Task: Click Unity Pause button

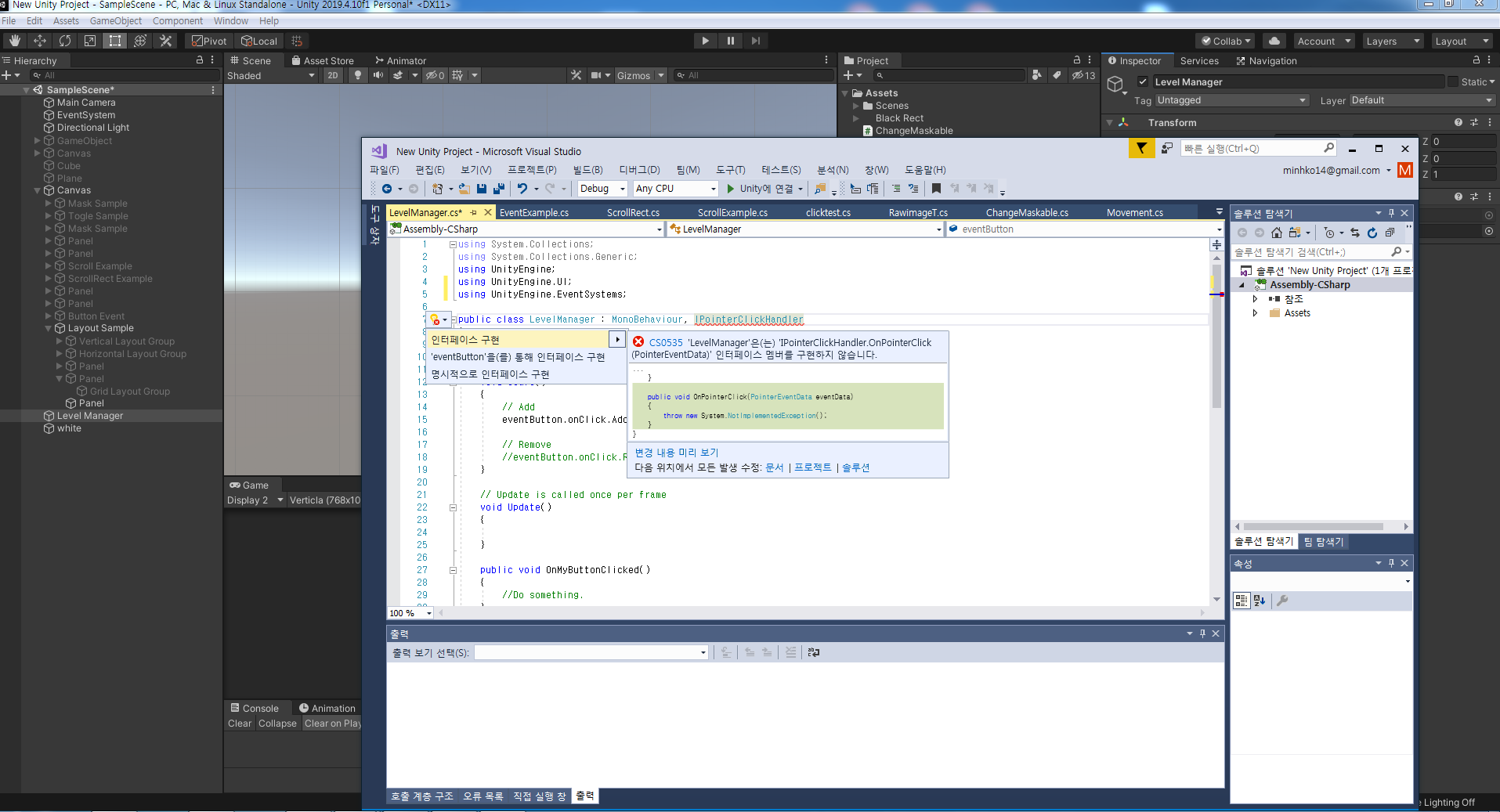Action: click(x=731, y=41)
